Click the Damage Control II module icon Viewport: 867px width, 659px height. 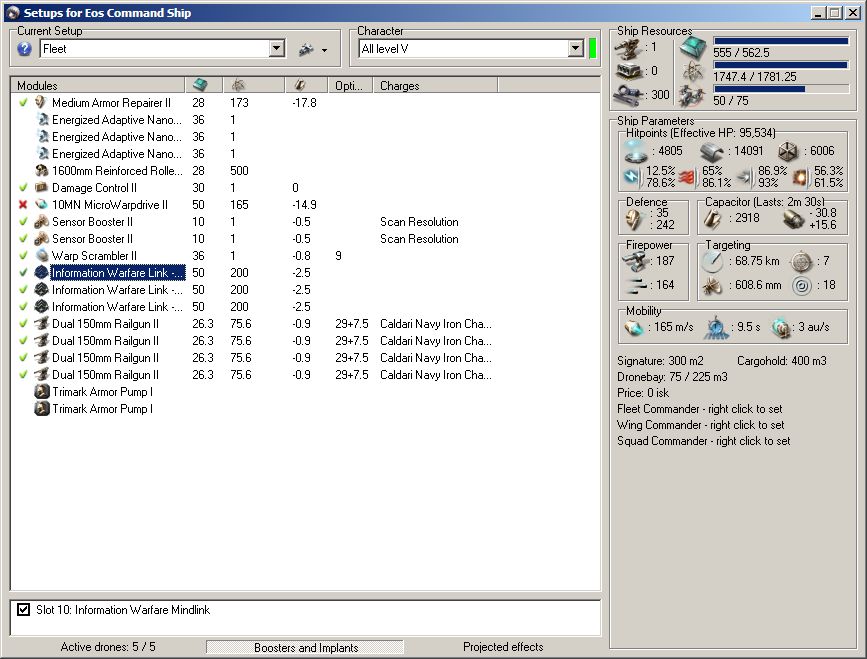coord(42,188)
